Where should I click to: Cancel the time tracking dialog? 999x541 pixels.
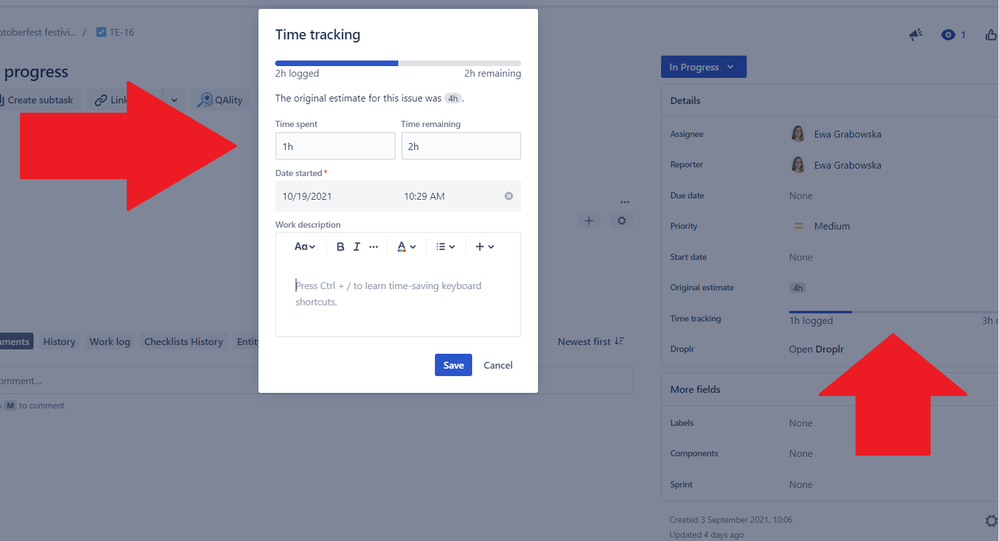[498, 365]
